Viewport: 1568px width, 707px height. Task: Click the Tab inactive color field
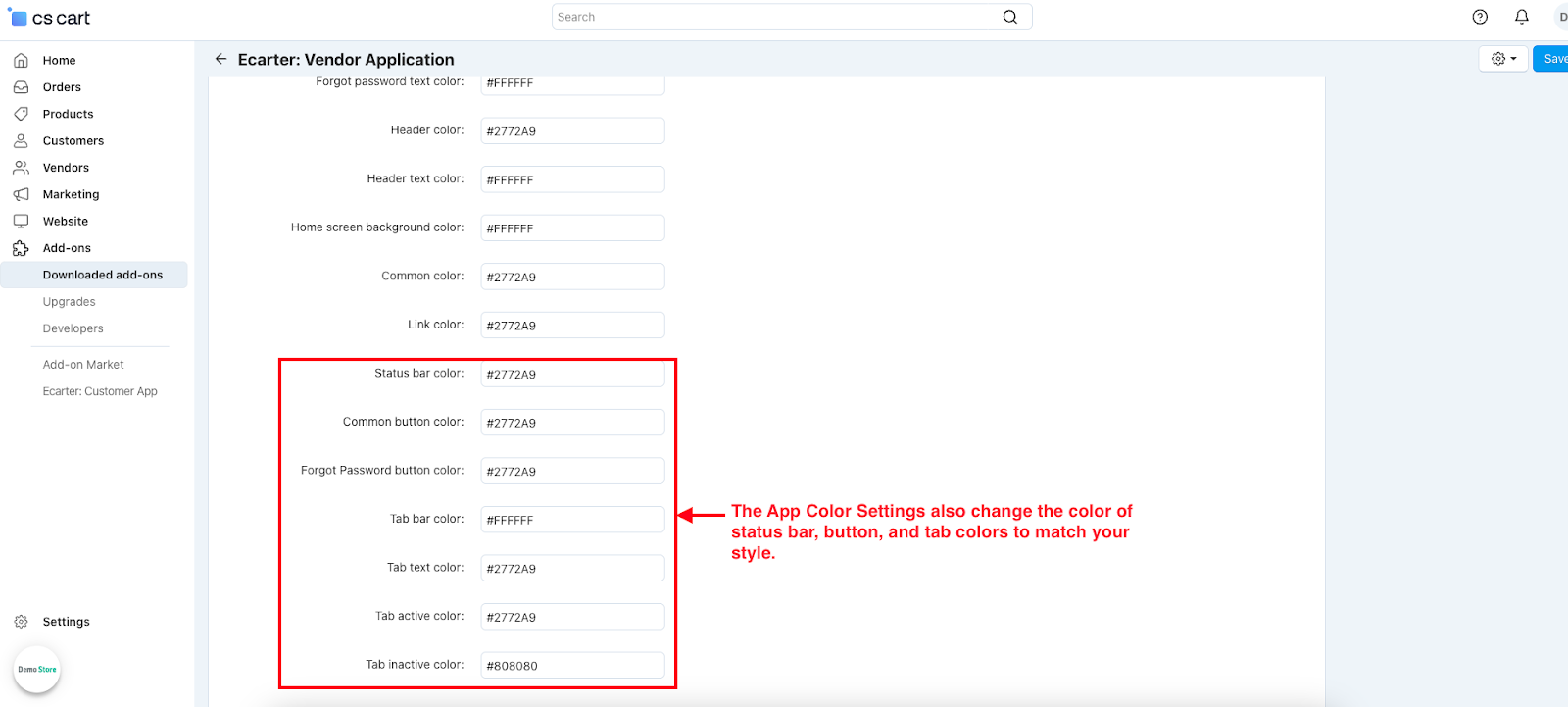[x=572, y=665]
